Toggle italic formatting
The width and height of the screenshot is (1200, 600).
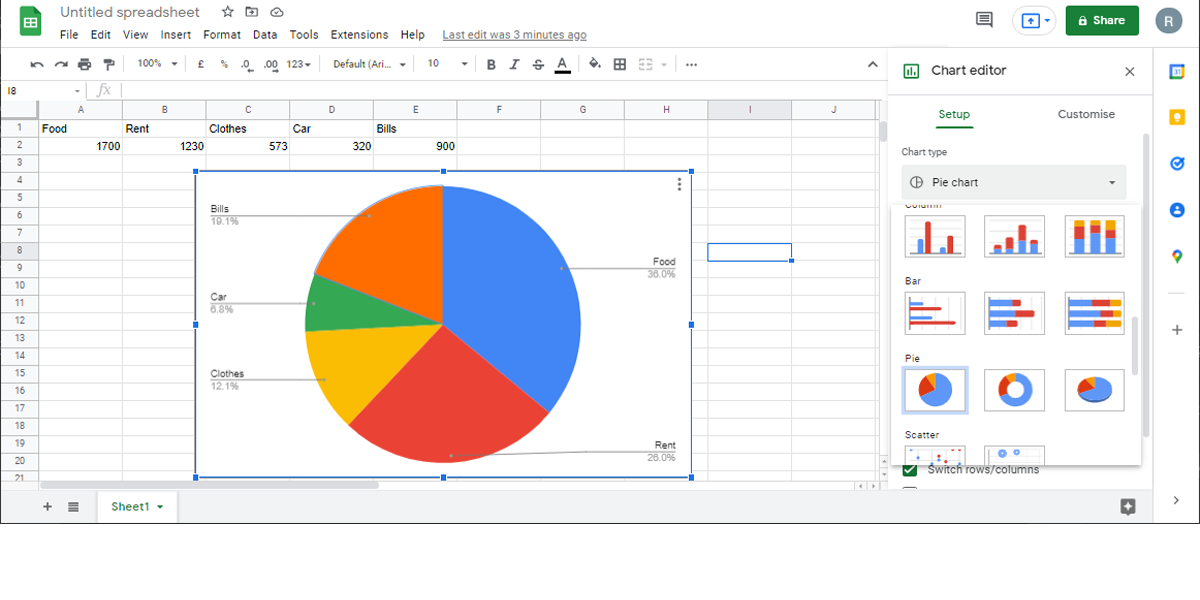tap(515, 64)
